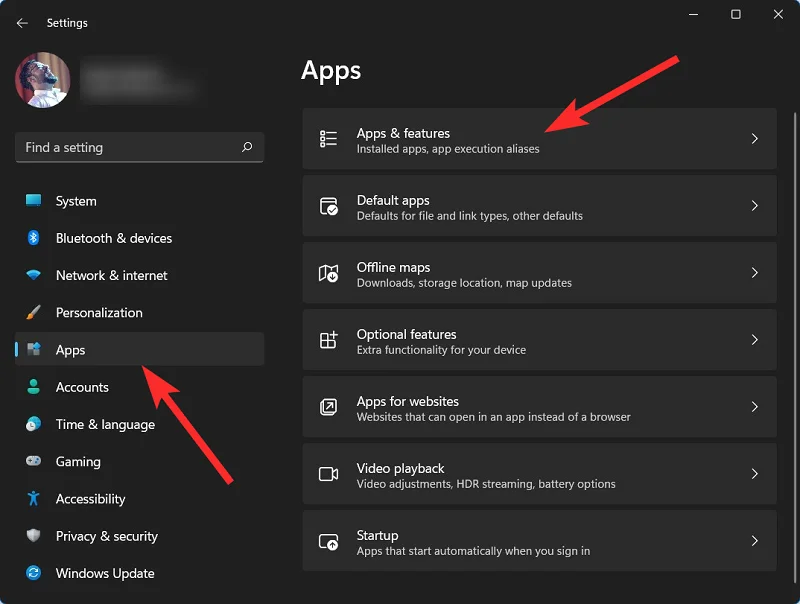This screenshot has width=800, height=604.
Task: Expand the Default apps chevron
Action: pyautogui.click(x=755, y=206)
